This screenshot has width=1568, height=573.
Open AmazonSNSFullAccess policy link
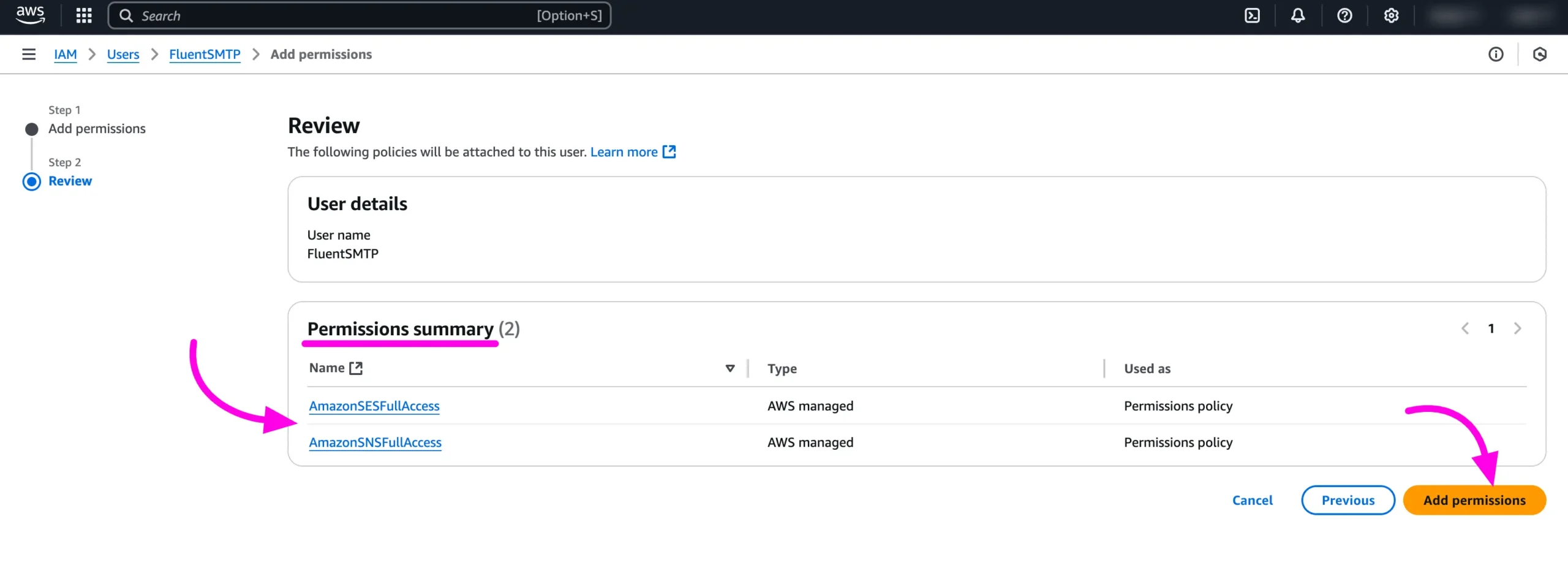pos(375,442)
